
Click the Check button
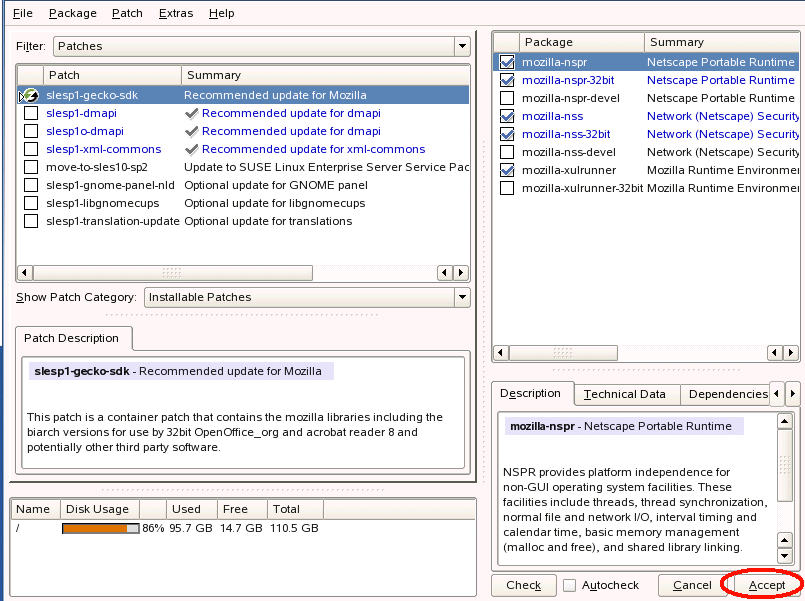(524, 586)
